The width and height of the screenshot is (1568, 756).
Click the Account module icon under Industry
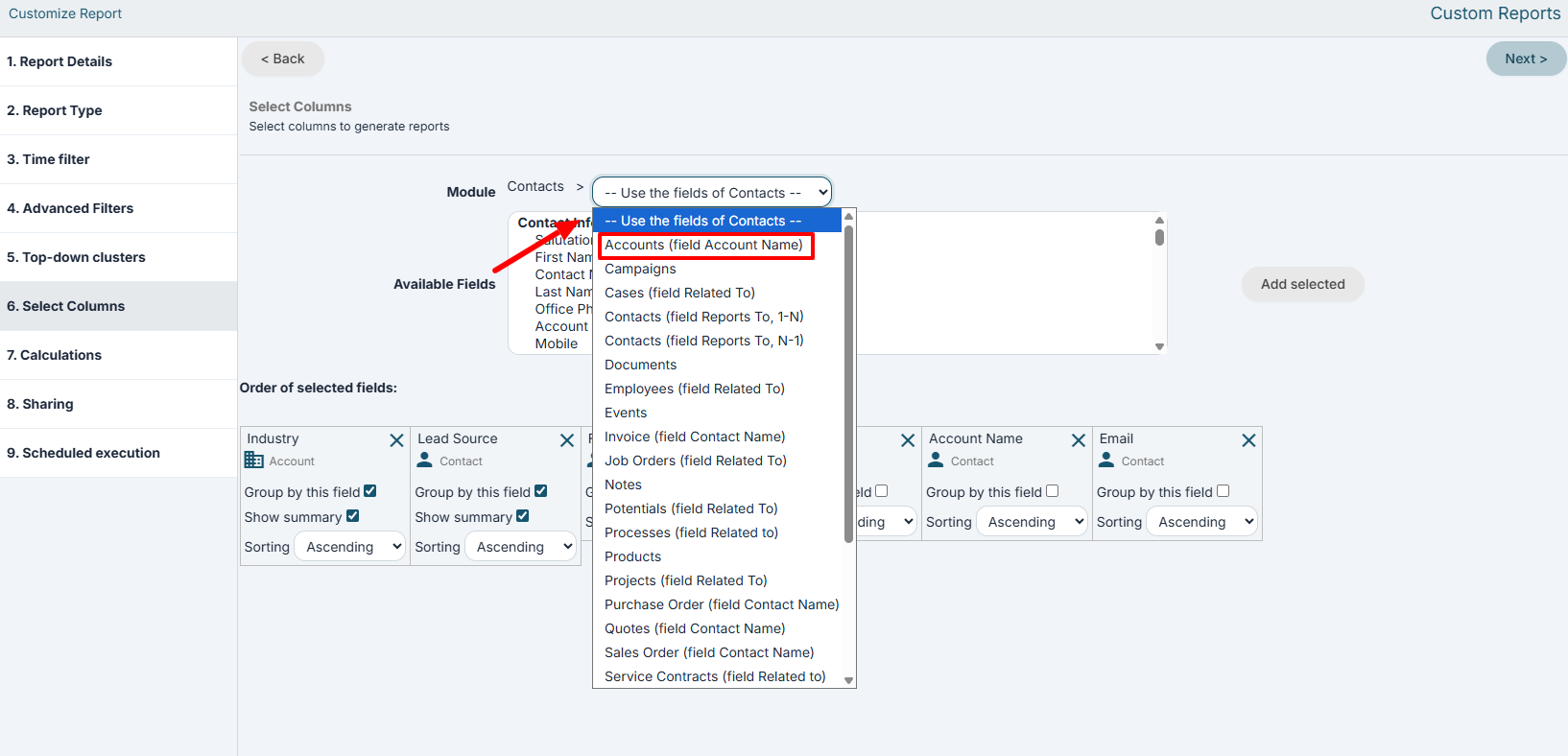[x=254, y=461]
